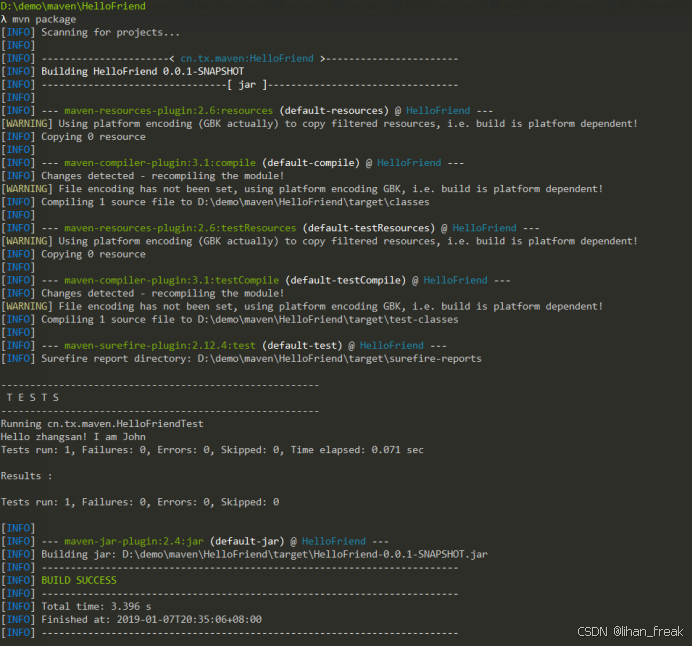Viewport: 693px width, 646px height.
Task: Click the 'T E S T S' header
Action: (33, 398)
